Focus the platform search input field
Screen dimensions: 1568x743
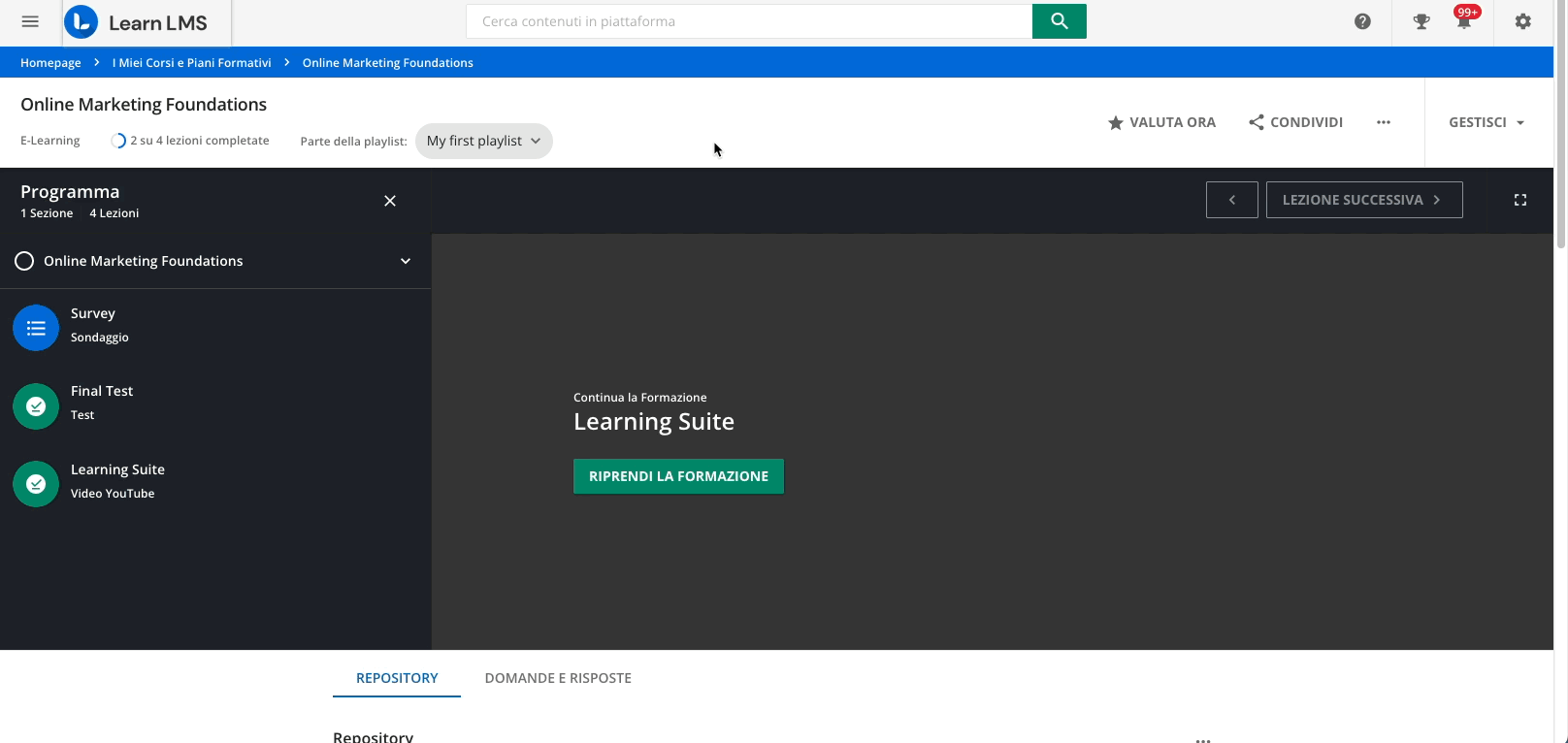click(749, 21)
